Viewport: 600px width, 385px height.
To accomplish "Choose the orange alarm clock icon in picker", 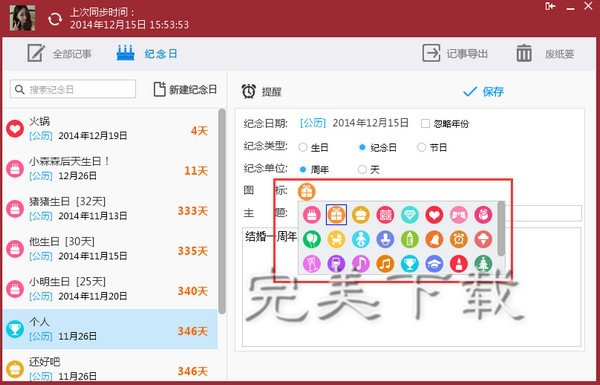I will 459,239.
